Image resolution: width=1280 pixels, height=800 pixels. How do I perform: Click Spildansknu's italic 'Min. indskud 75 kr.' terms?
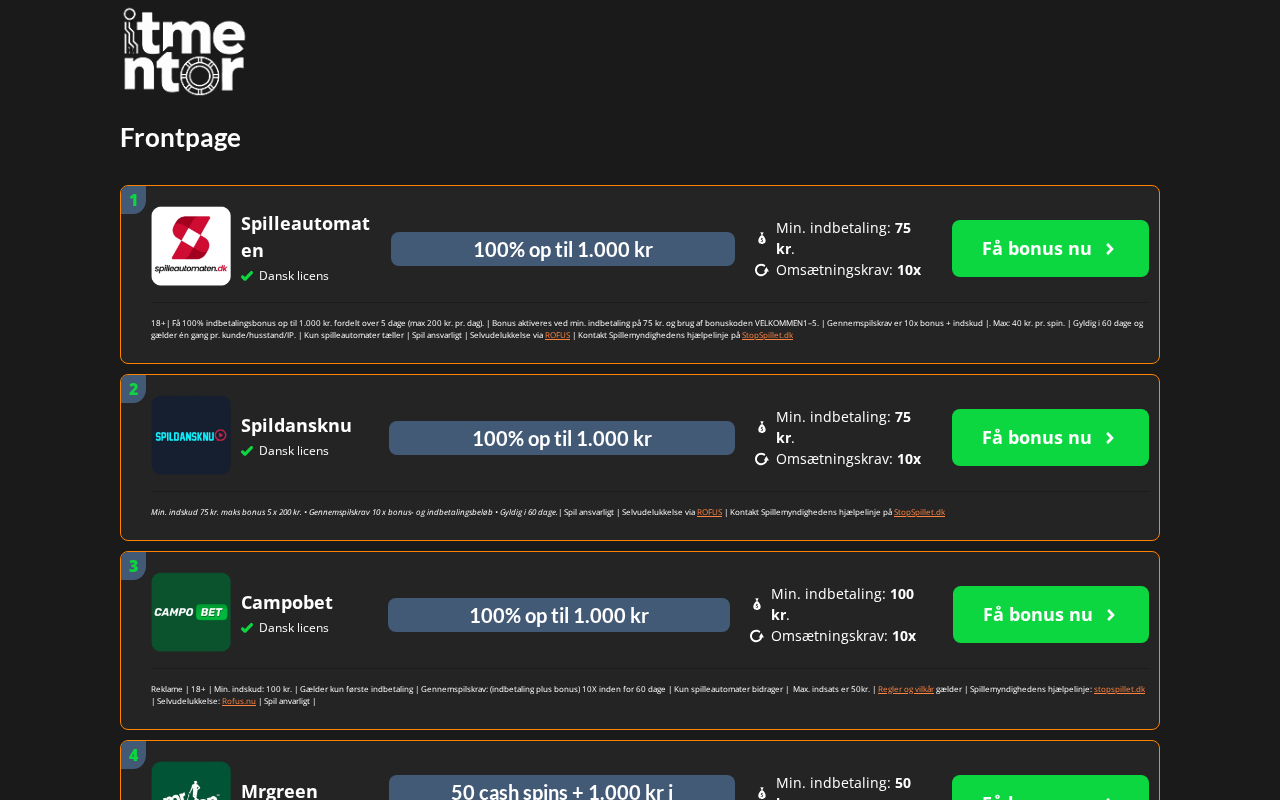[354, 512]
